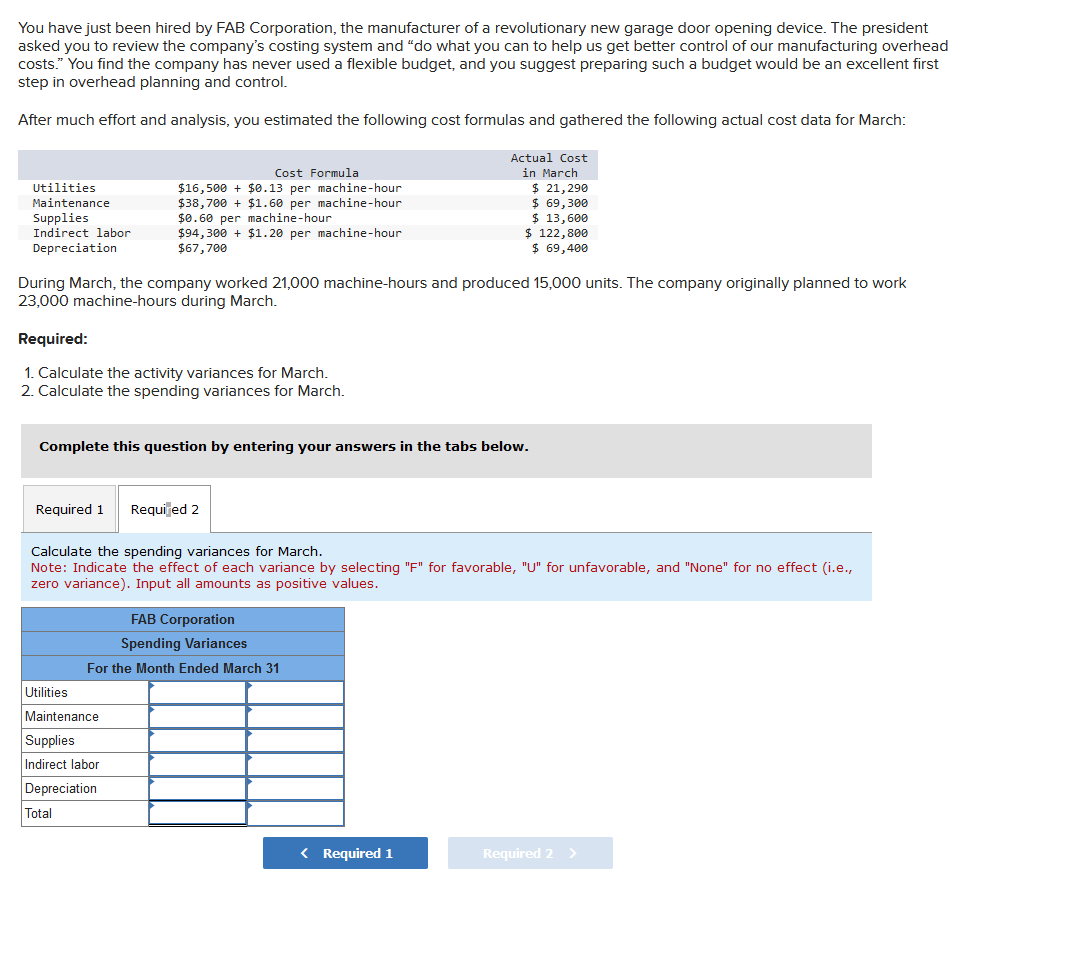This screenshot has height=959, width=1075.
Task: Click the Actual Cost in March column header
Action: pyautogui.click(x=549, y=165)
